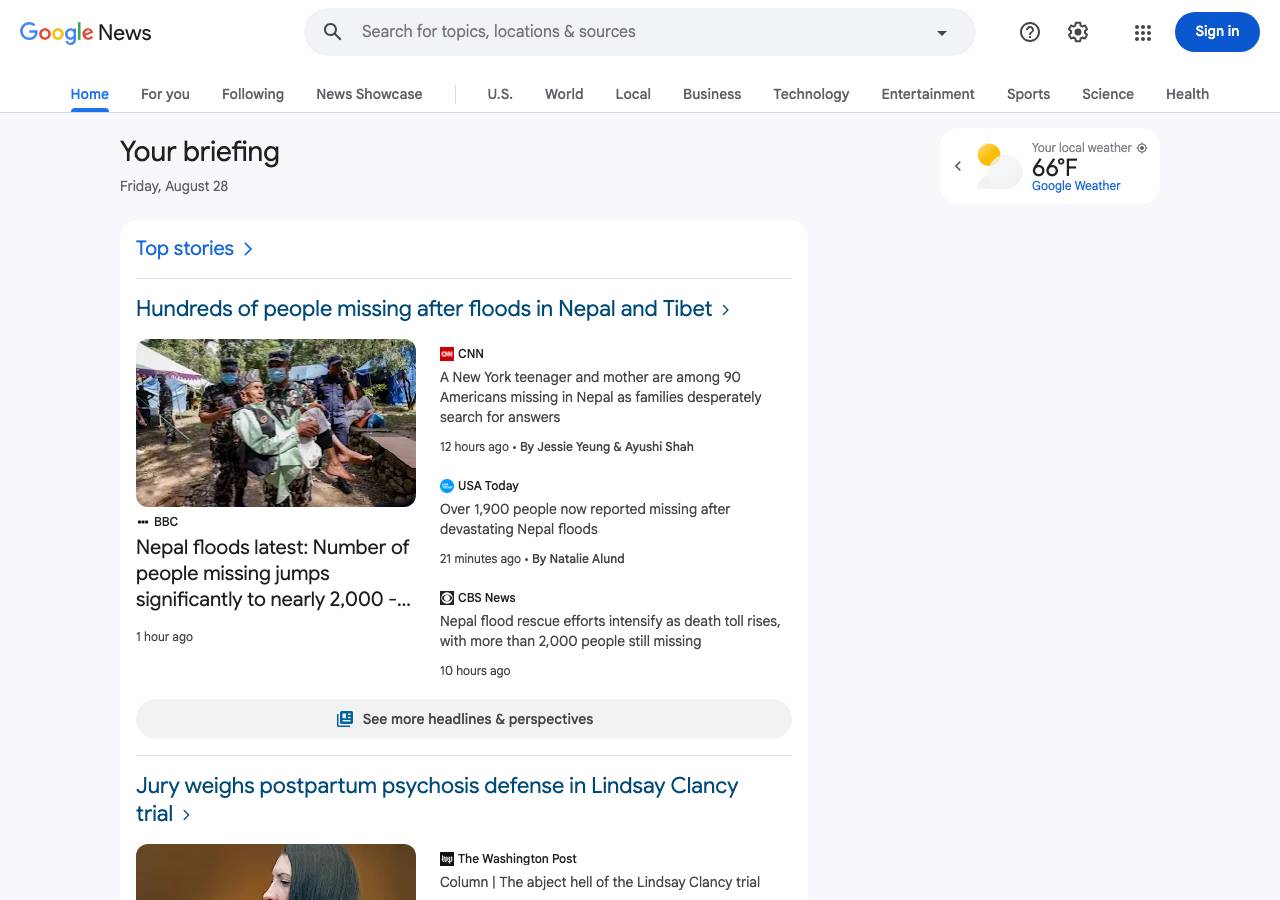Open CBS News 'Nepal flood rescue efforts' article
This screenshot has height=900, width=1280.
[x=610, y=631]
